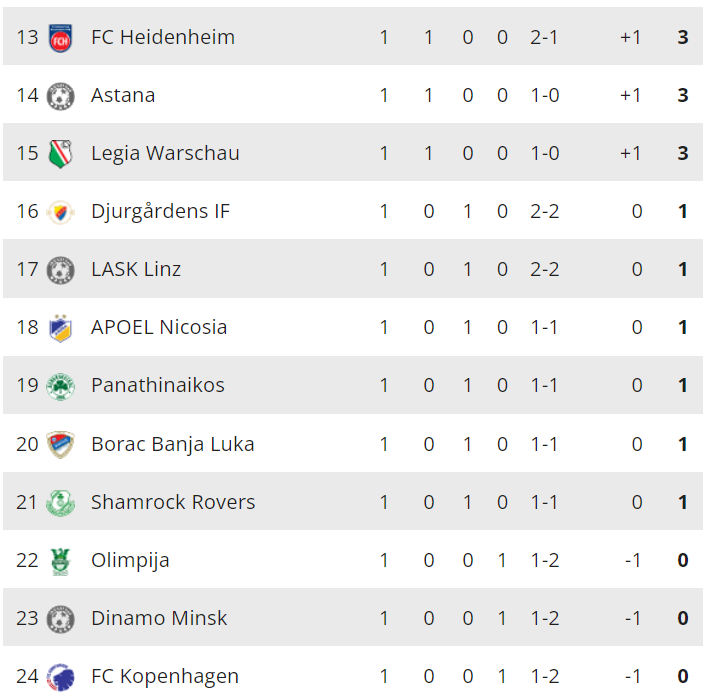This screenshot has width=704, height=698.
Task: Click the Astana placeholder ball icon
Action: pyautogui.click(x=61, y=96)
